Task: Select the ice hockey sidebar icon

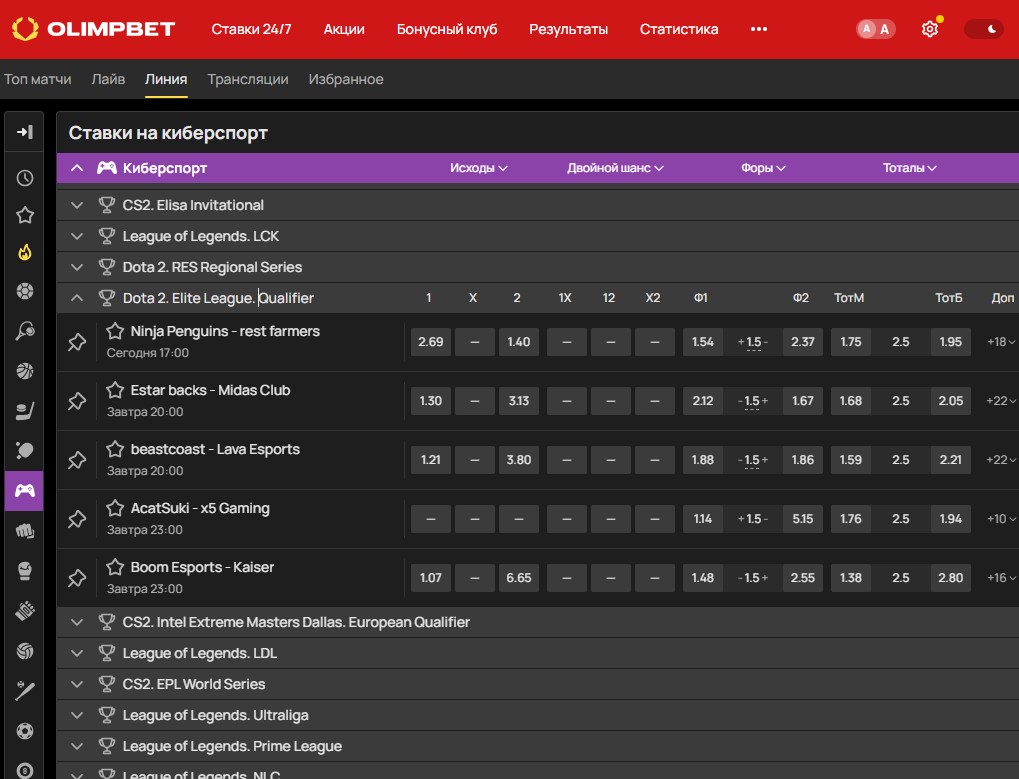Action: tap(25, 411)
